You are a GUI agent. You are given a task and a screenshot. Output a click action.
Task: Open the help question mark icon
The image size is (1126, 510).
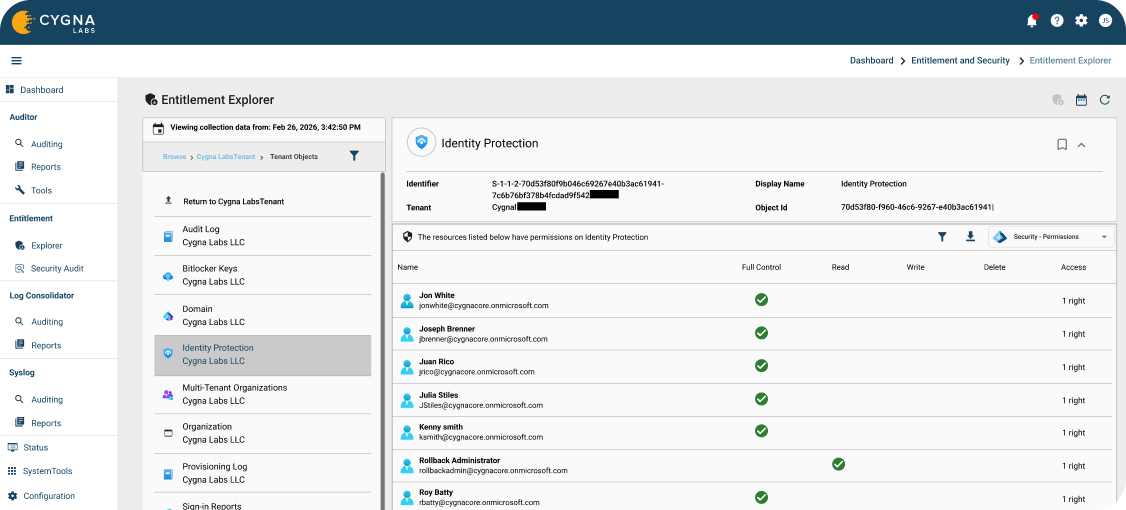coord(1056,21)
